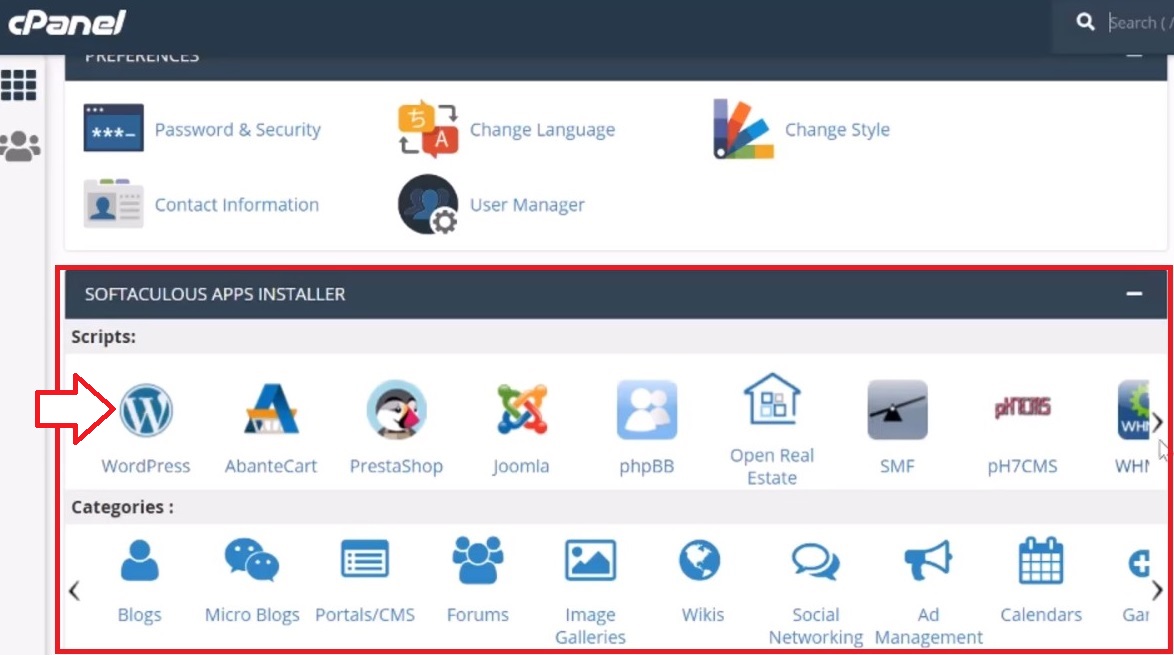Screen dimensions: 1174x655
Task: Open the Social Networking chat icon
Action: [x=816, y=561]
